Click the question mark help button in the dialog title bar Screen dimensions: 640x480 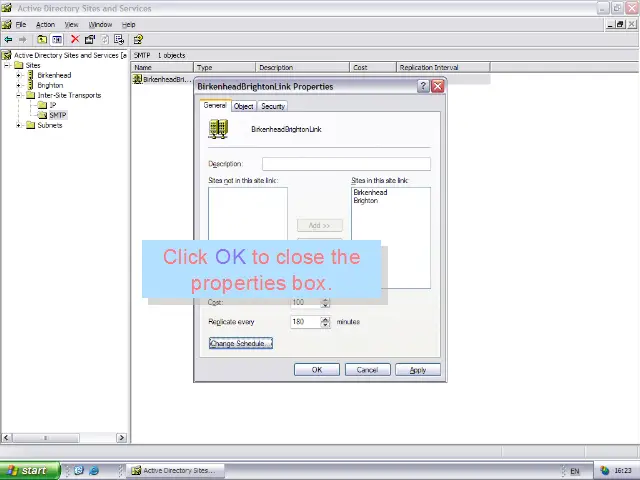[423, 86]
